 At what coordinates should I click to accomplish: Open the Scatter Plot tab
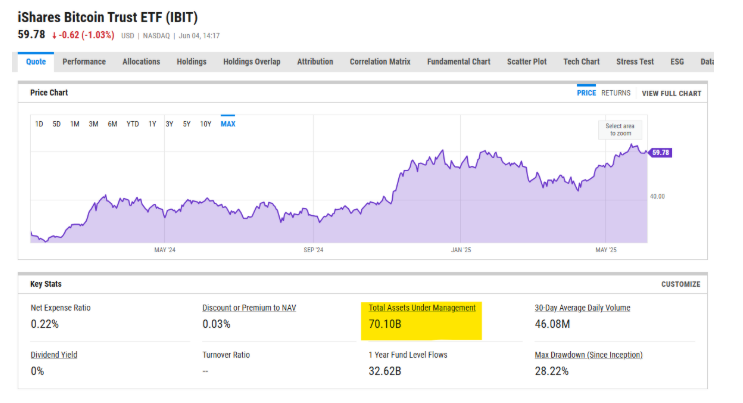pyautogui.click(x=527, y=62)
